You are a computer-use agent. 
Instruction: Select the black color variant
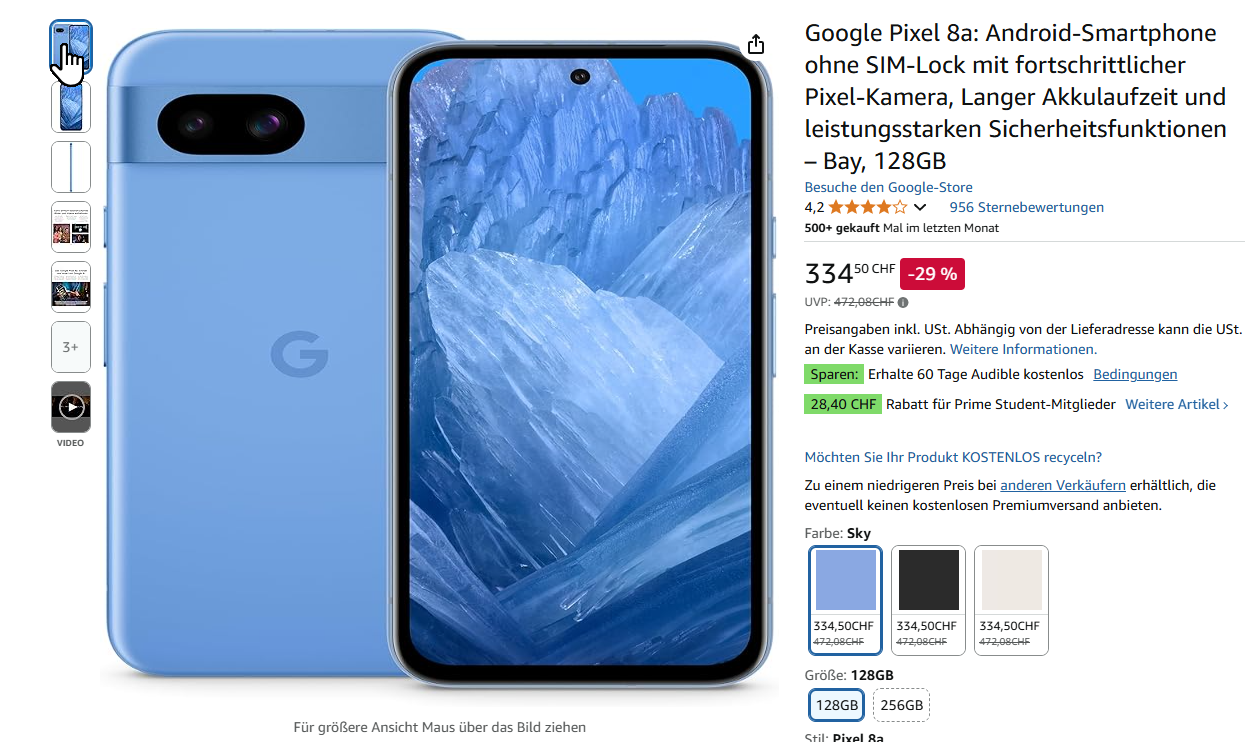pyautogui.click(x=928, y=600)
